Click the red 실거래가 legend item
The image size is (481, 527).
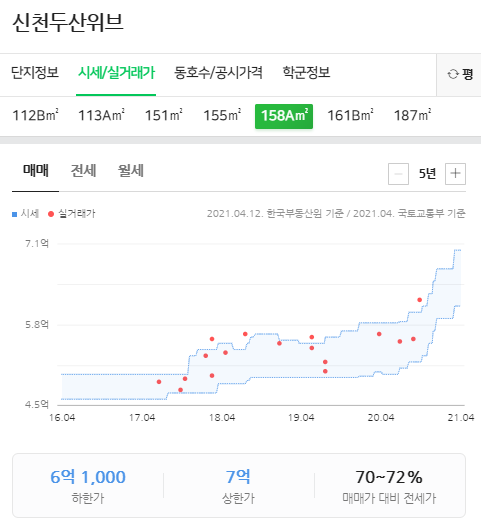click(72, 213)
